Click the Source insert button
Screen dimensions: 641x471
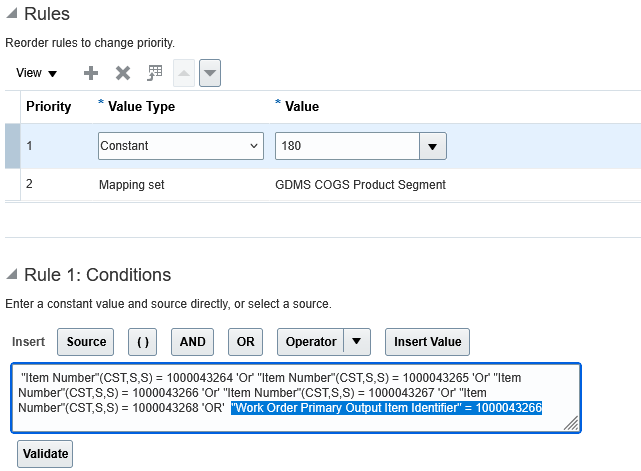tap(86, 342)
